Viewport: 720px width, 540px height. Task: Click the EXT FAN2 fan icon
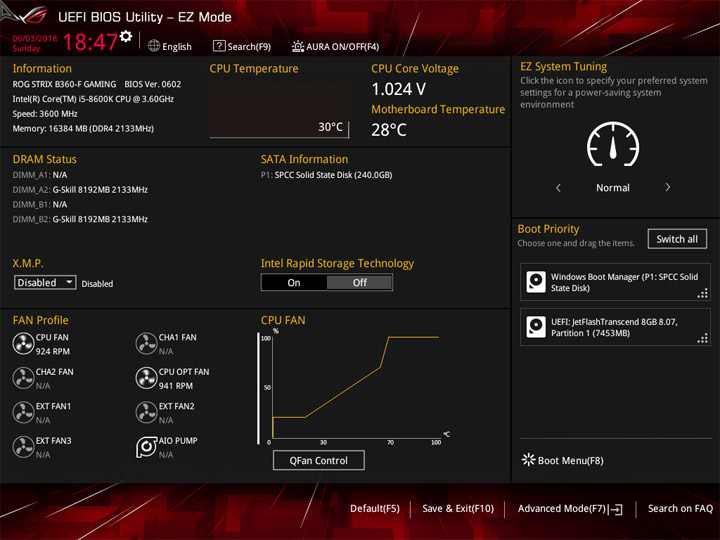pyautogui.click(x=146, y=413)
